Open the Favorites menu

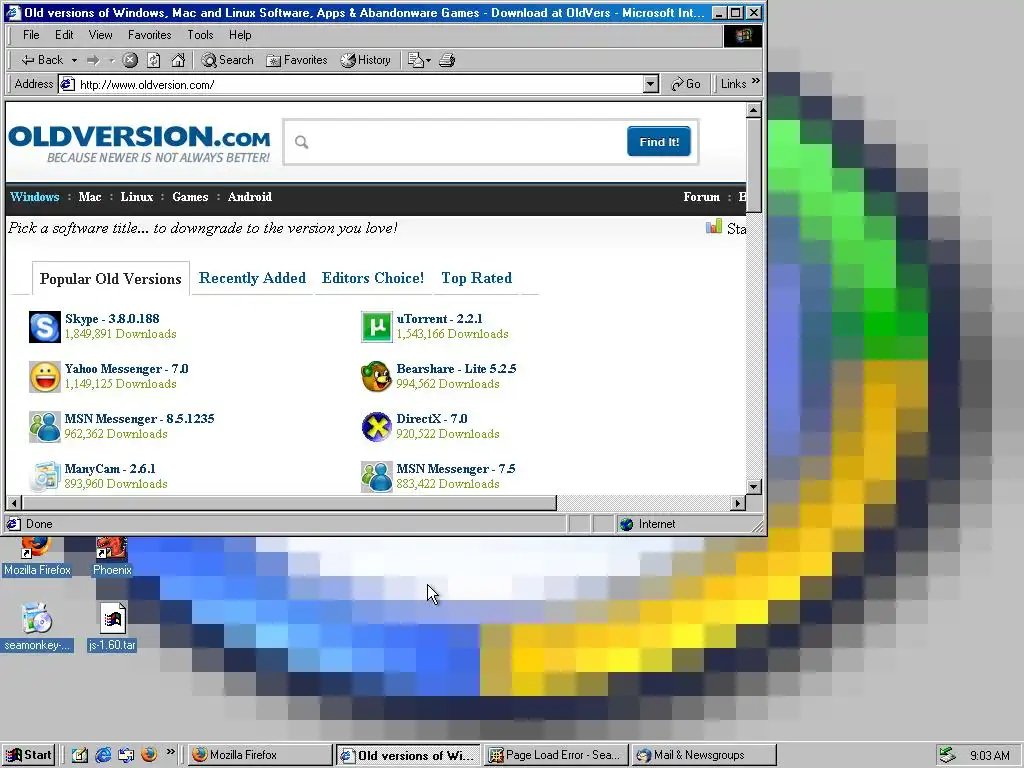[150, 35]
